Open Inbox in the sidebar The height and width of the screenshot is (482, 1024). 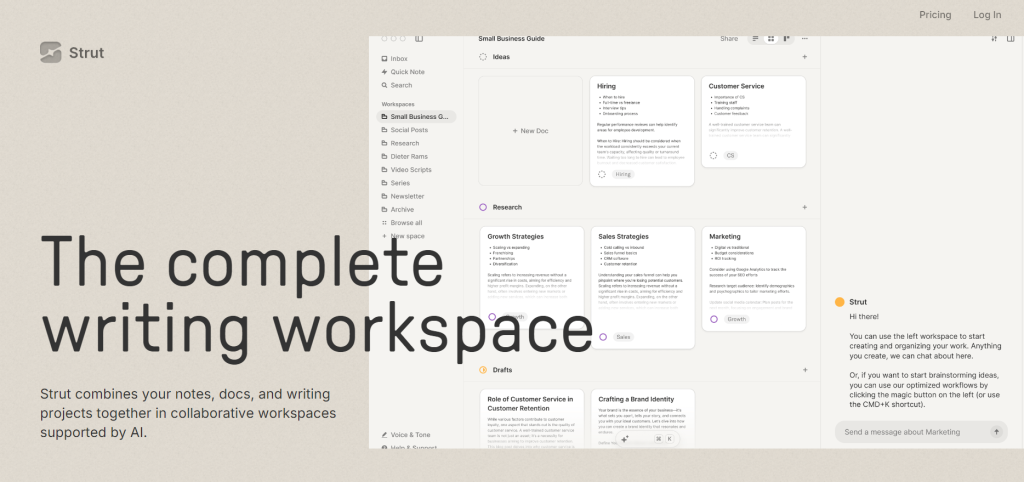tap(398, 59)
